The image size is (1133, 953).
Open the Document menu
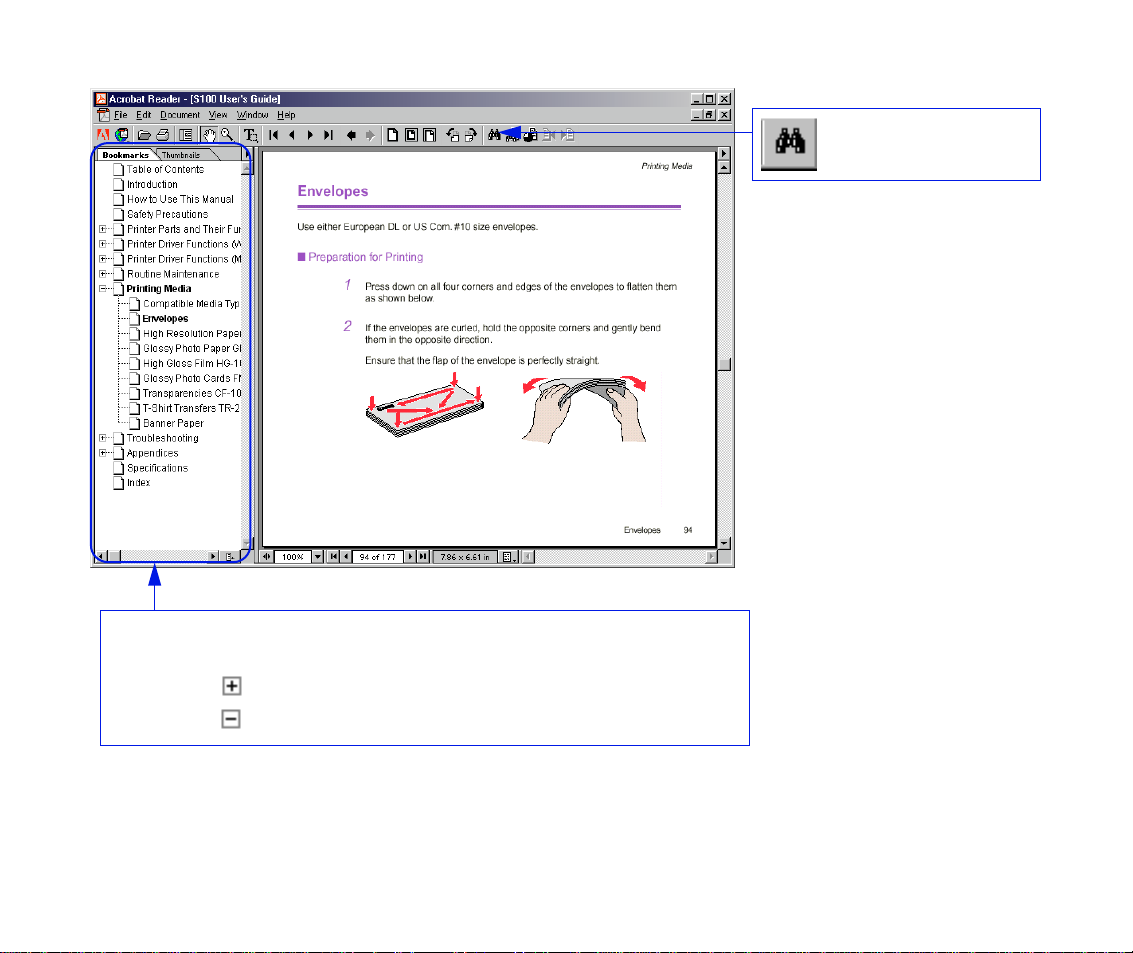(180, 115)
